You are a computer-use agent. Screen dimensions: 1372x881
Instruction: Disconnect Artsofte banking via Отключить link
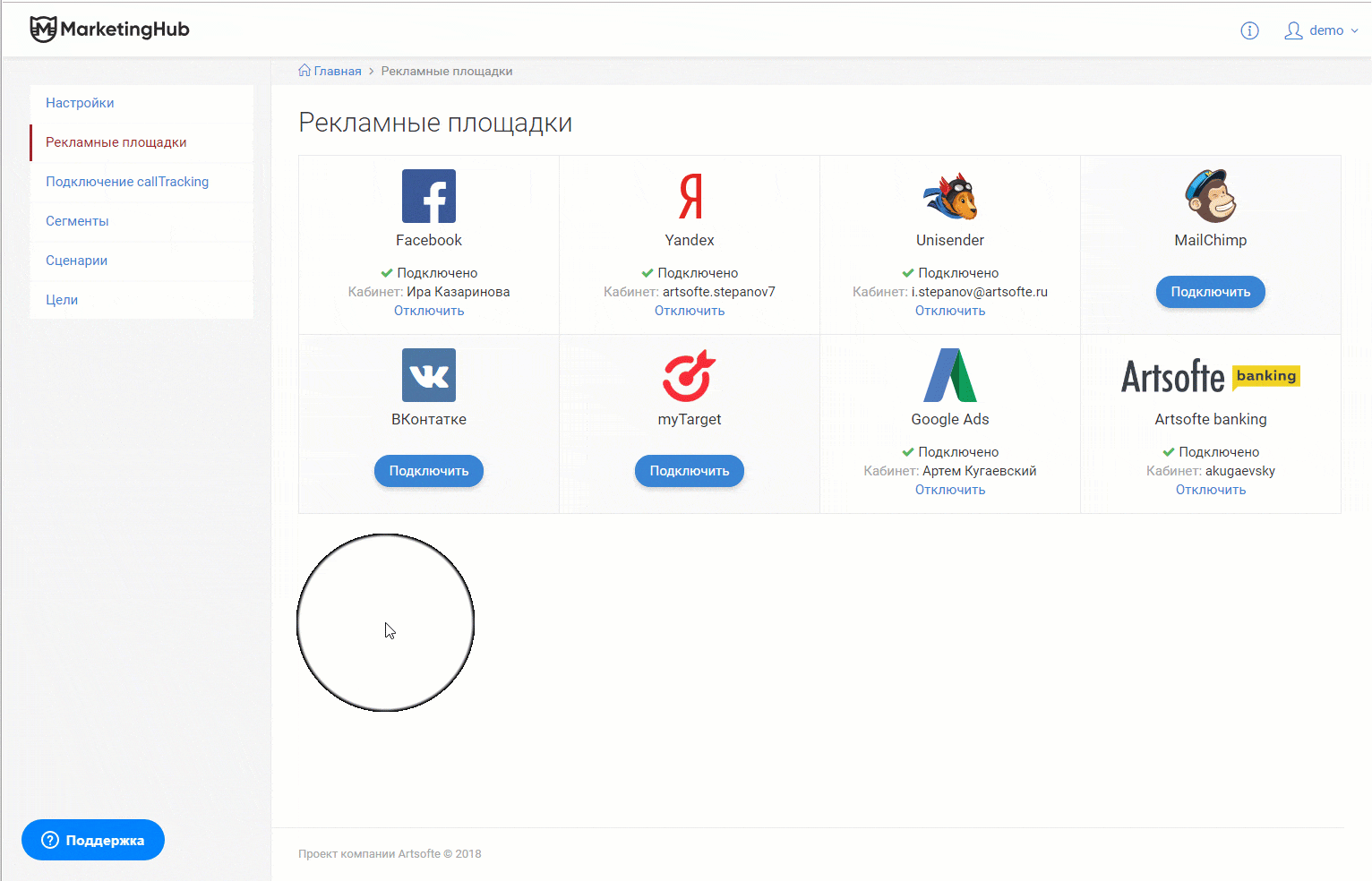coord(1211,490)
